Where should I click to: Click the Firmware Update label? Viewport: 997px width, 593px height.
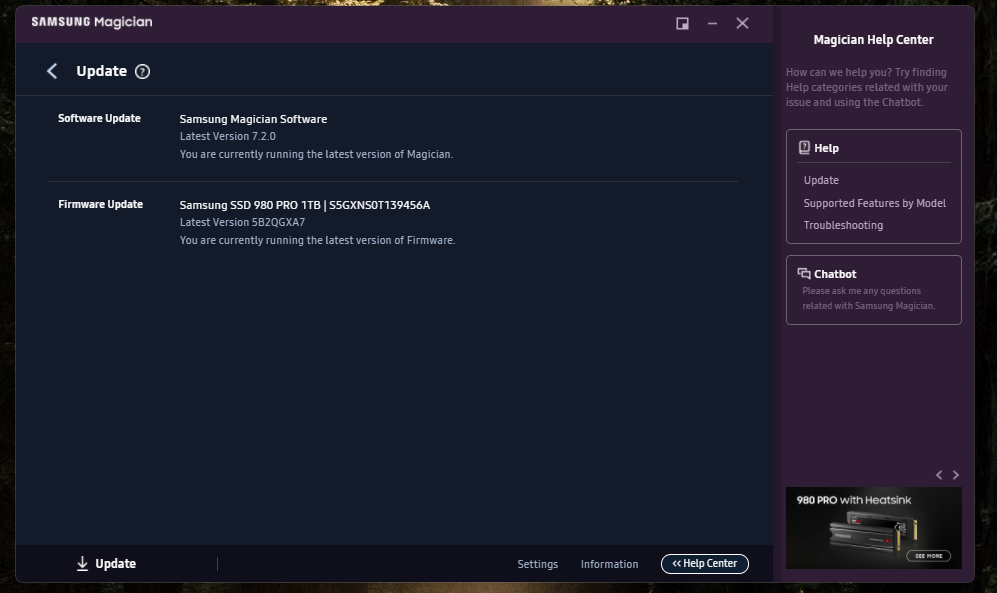click(100, 205)
